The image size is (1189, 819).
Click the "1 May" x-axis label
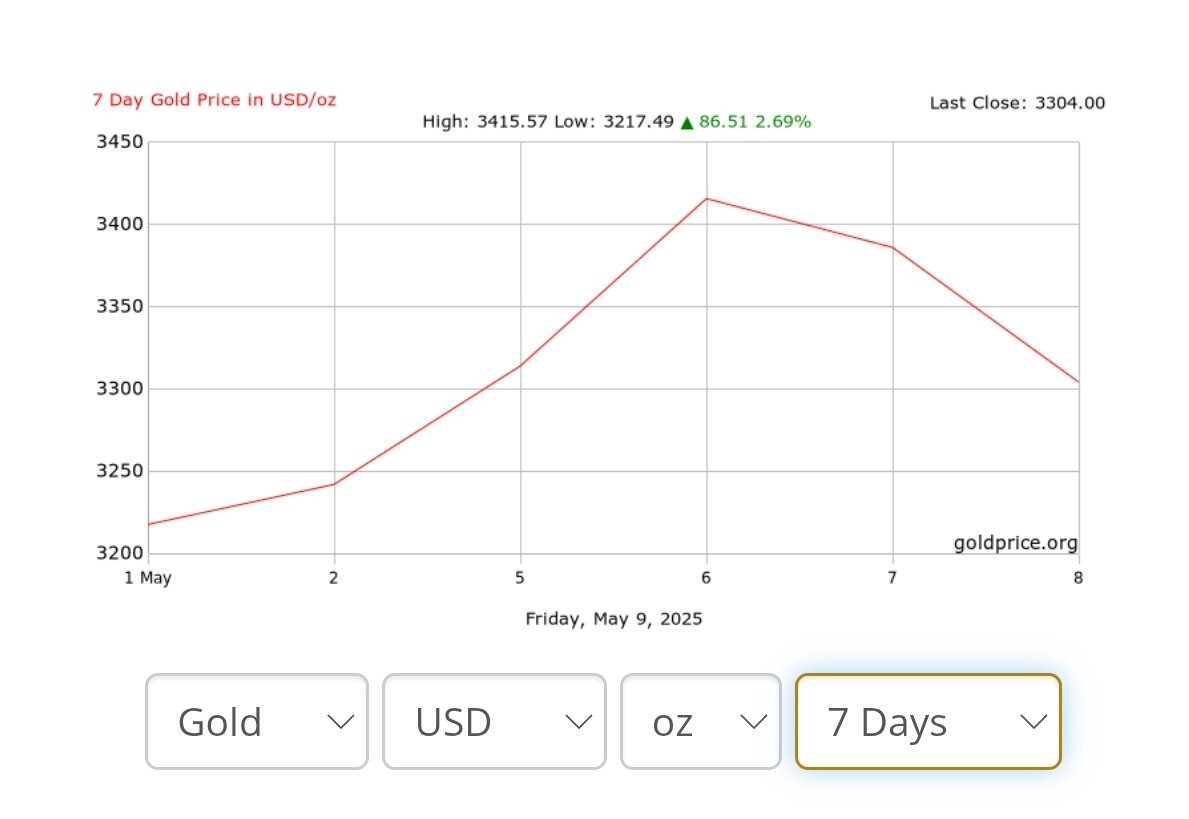coord(148,578)
